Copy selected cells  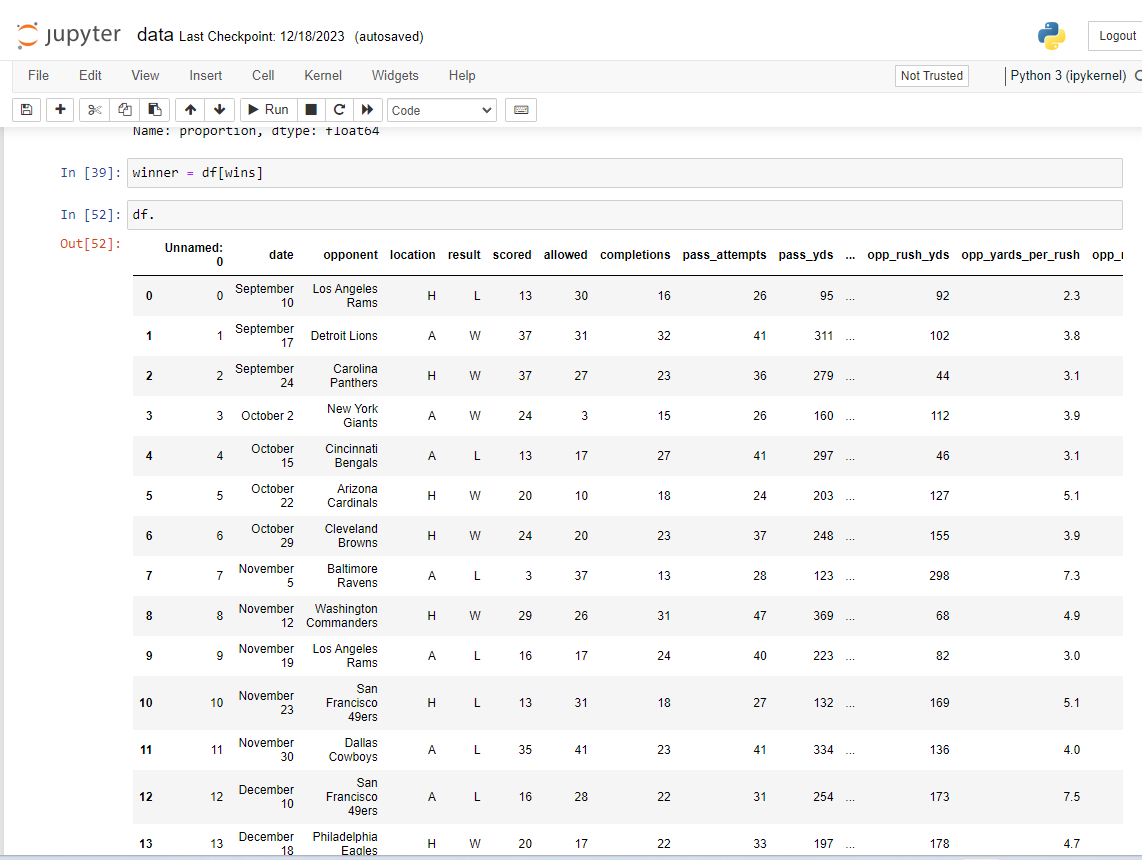click(125, 110)
